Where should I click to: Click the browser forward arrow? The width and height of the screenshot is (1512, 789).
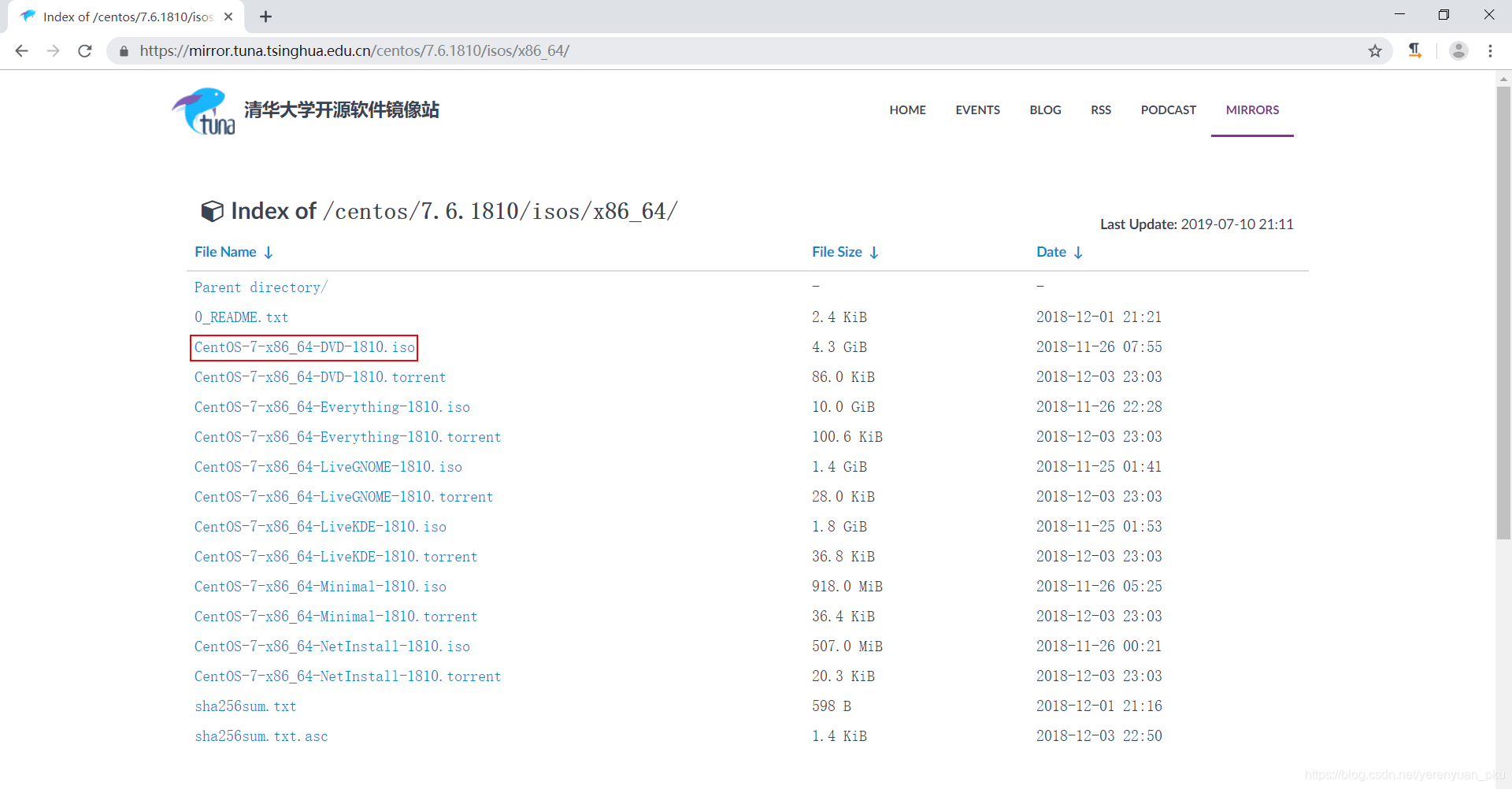tap(53, 50)
